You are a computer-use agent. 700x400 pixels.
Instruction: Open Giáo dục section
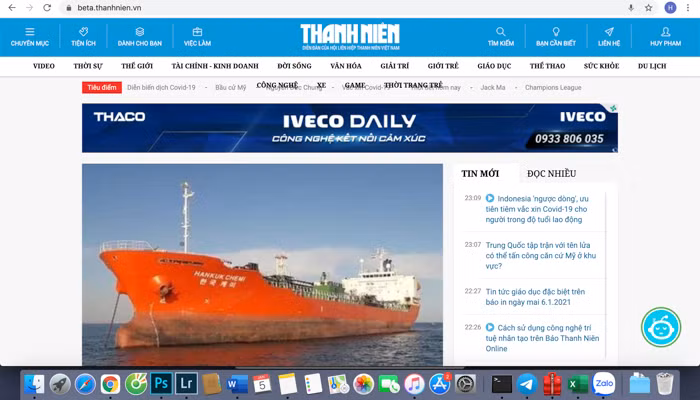(x=494, y=66)
